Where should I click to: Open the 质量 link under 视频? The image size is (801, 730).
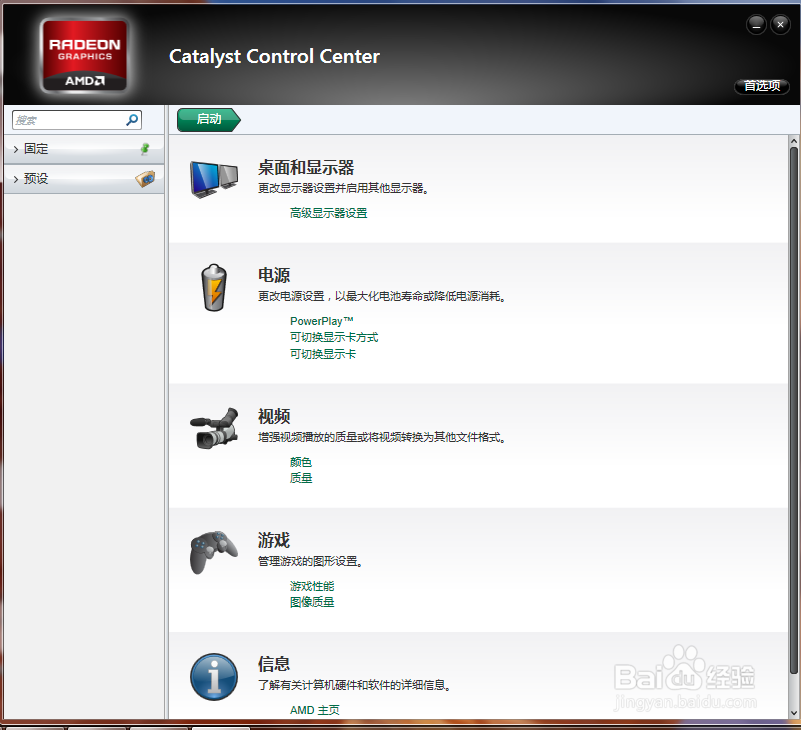(x=300, y=478)
